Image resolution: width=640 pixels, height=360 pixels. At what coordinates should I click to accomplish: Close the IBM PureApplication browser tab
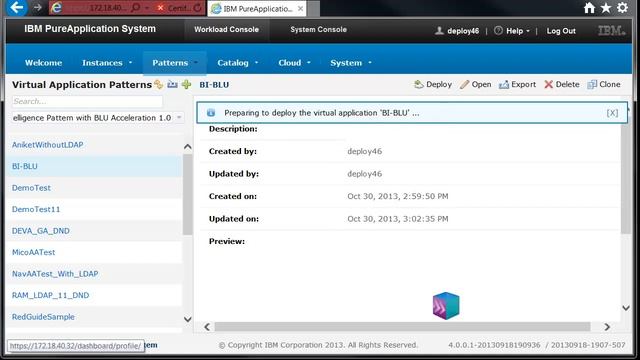click(x=300, y=9)
